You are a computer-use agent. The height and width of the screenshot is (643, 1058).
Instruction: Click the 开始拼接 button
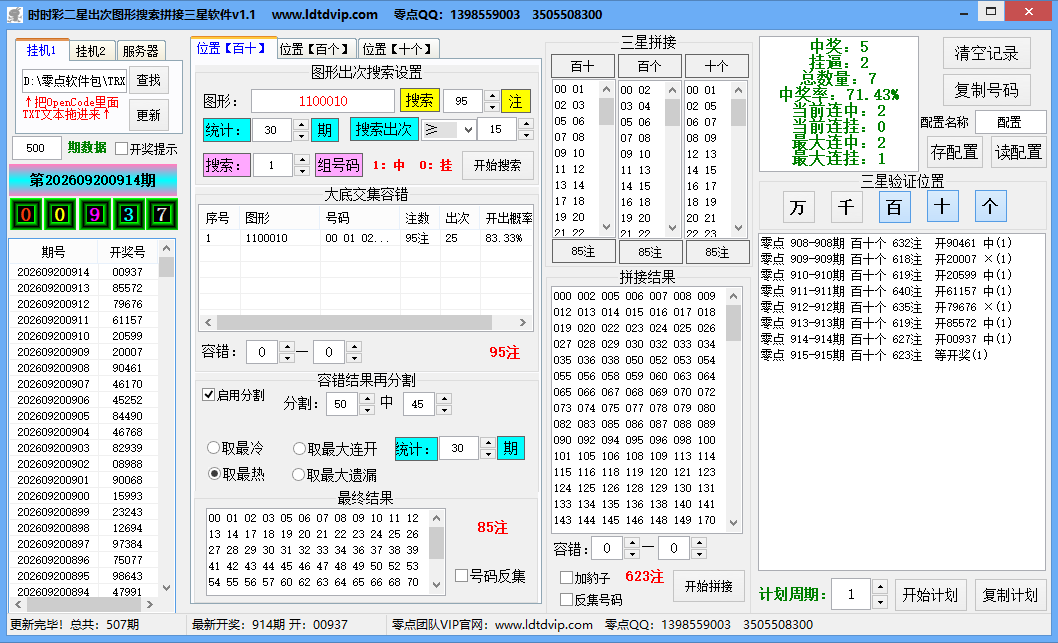708,586
